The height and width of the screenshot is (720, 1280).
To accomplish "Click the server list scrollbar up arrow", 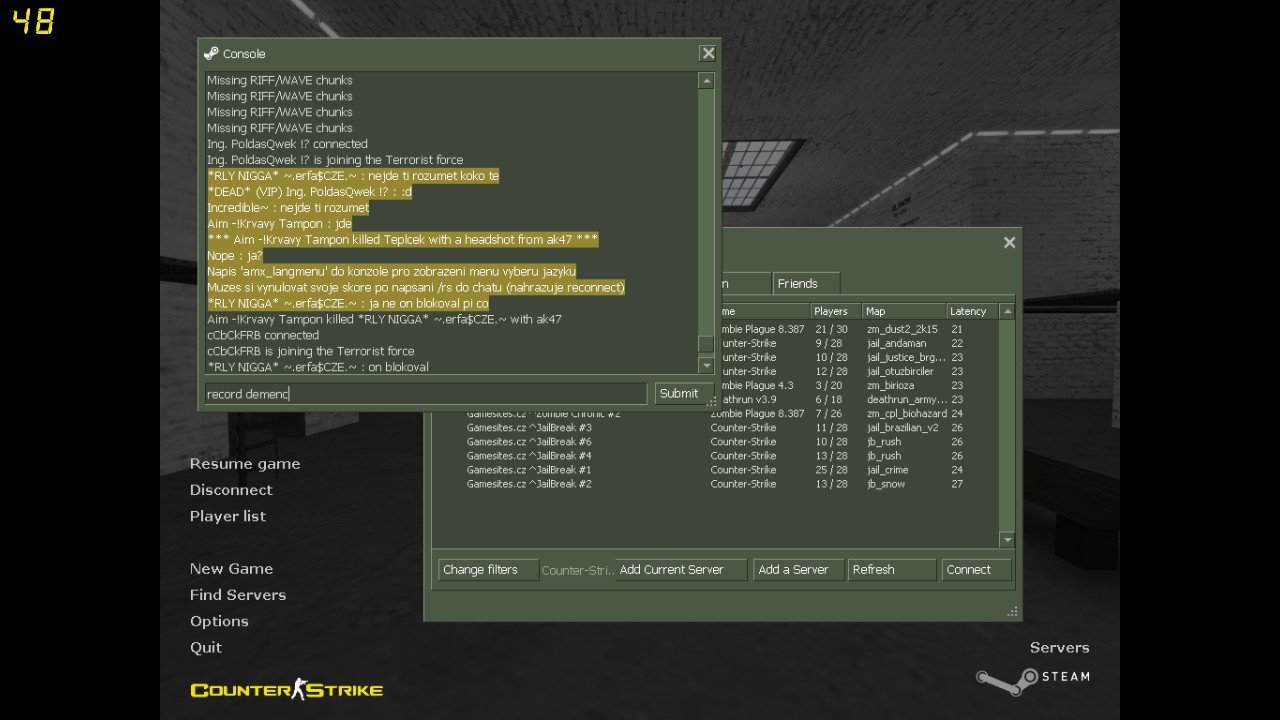I will [x=1007, y=312].
